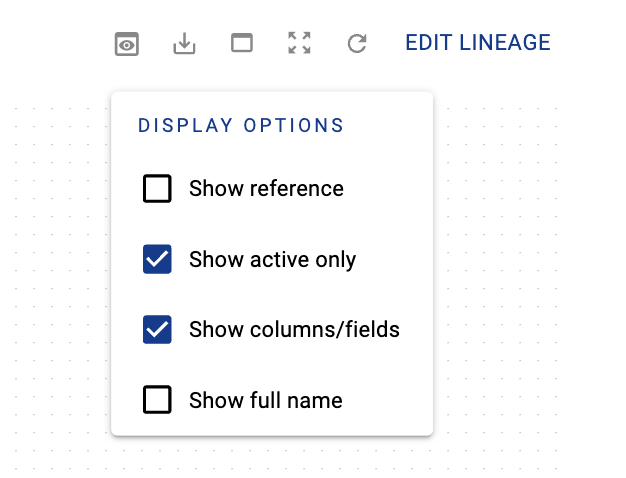Click the refresh lineage icon
The image size is (626, 478).
[357, 43]
